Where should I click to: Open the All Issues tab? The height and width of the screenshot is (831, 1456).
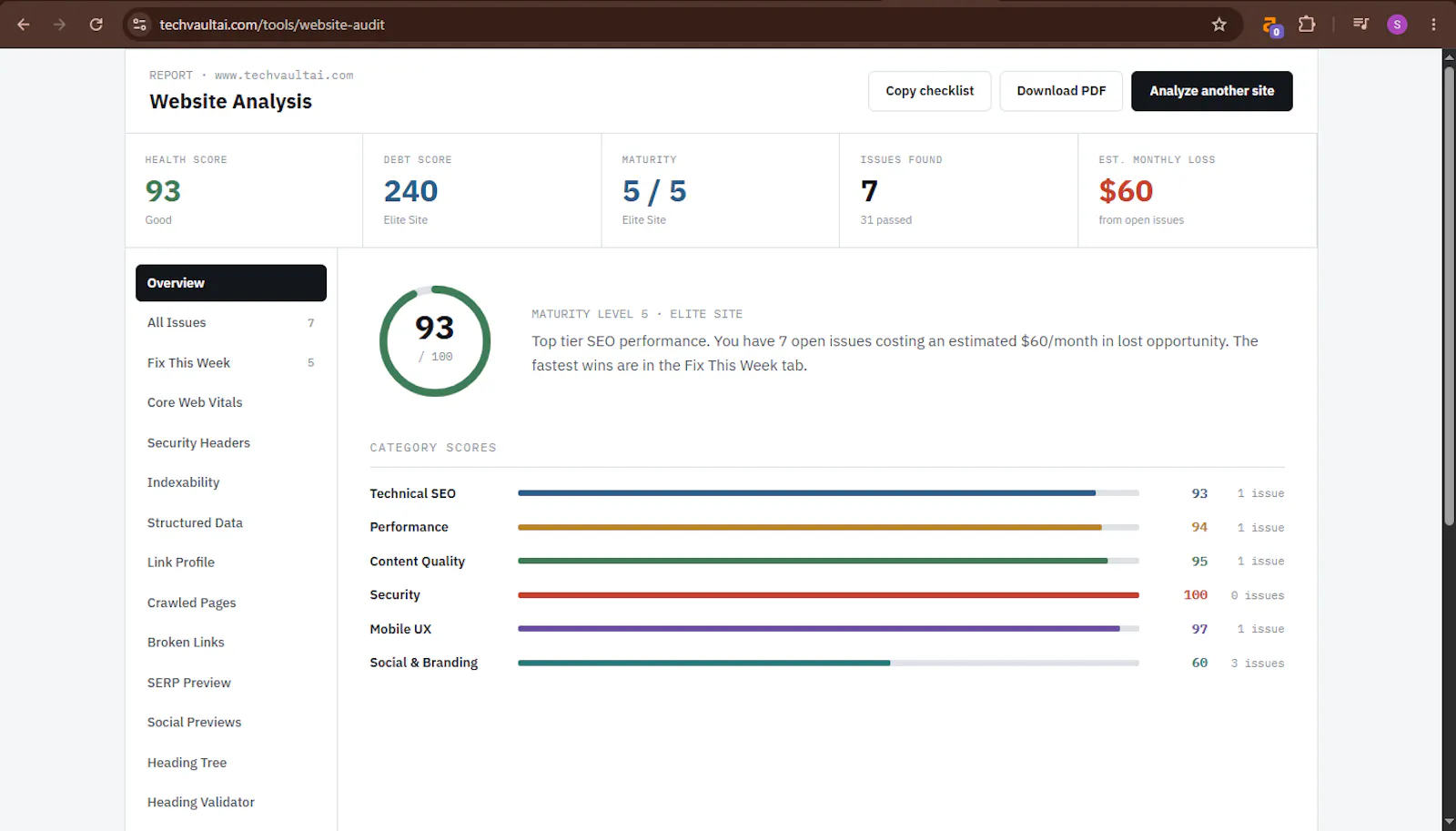(231, 322)
